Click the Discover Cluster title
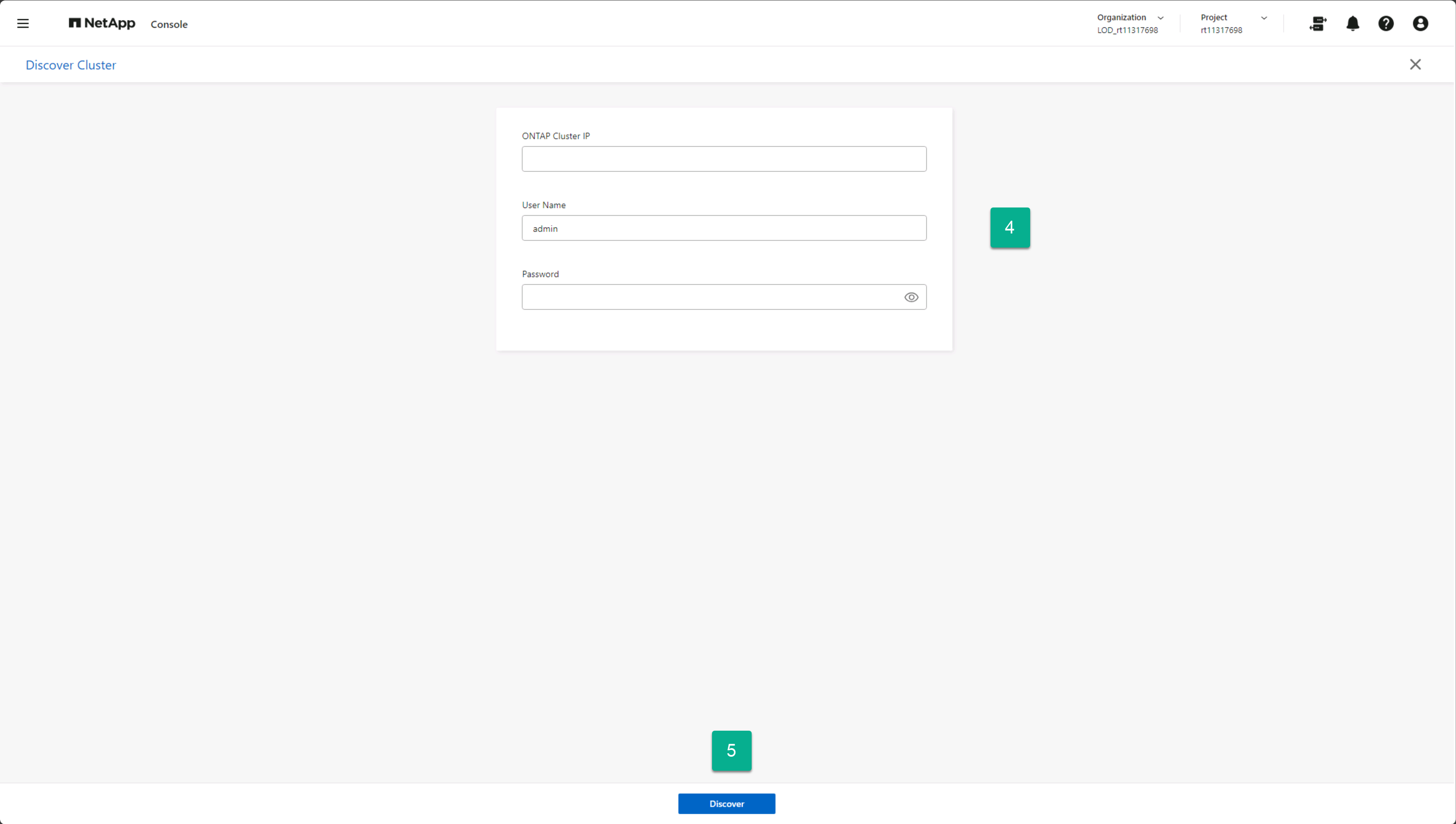 click(x=71, y=65)
